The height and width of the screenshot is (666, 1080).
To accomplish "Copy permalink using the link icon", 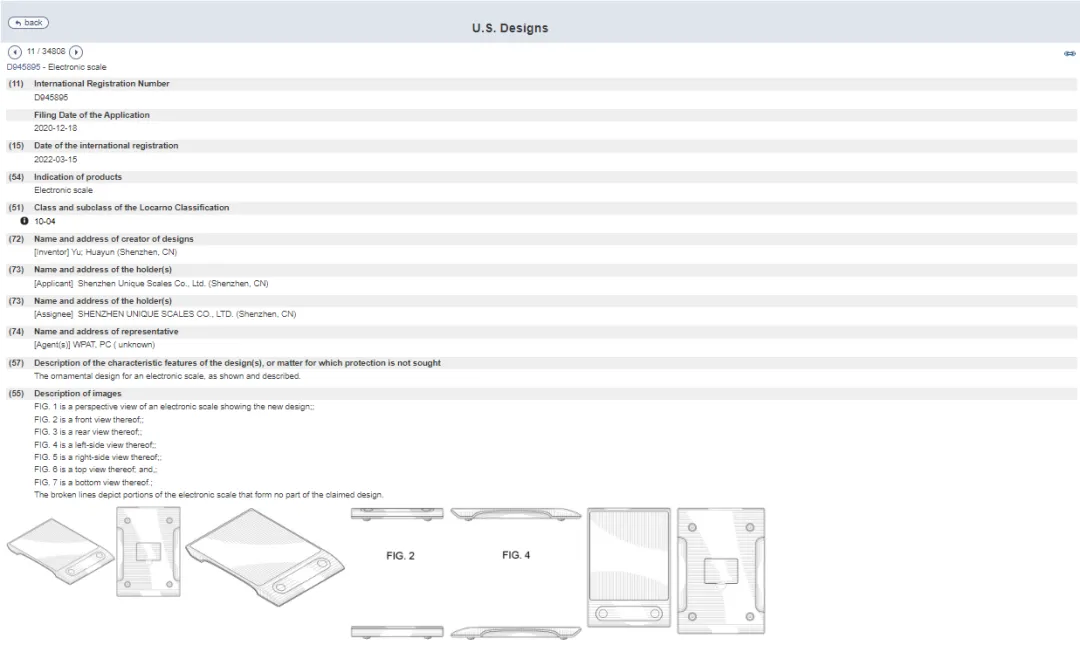I will 1070,54.
